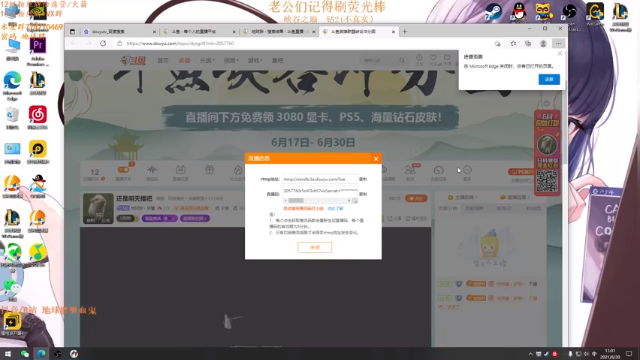Viewport: 640px width, 360px height.
Task: Close the active fourth browser tab
Action: click(393, 31)
